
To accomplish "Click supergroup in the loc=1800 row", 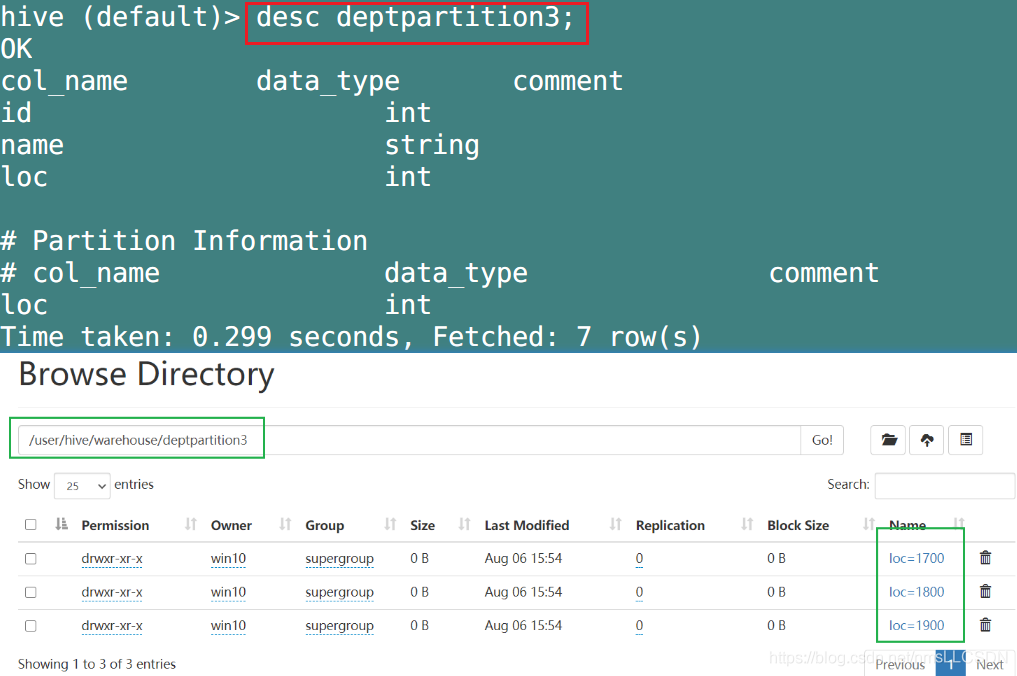I will 339,592.
